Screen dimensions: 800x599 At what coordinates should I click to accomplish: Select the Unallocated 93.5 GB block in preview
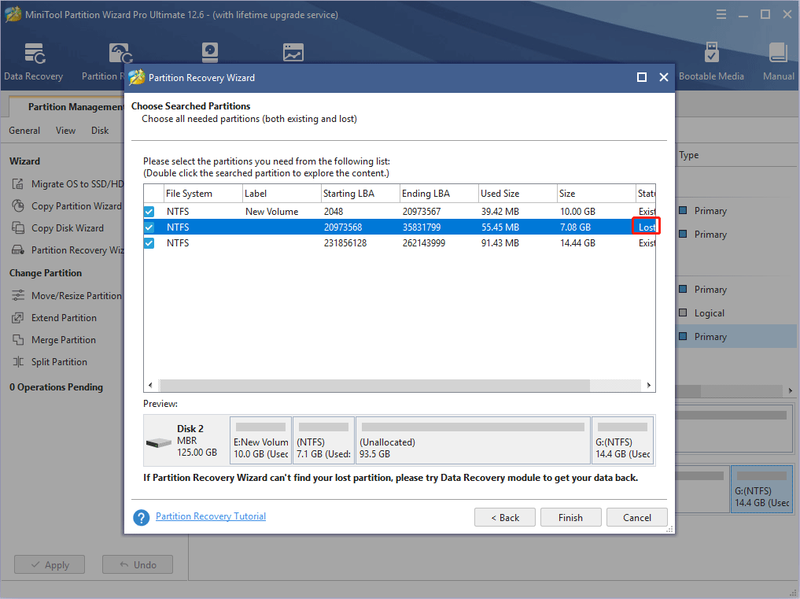click(473, 440)
